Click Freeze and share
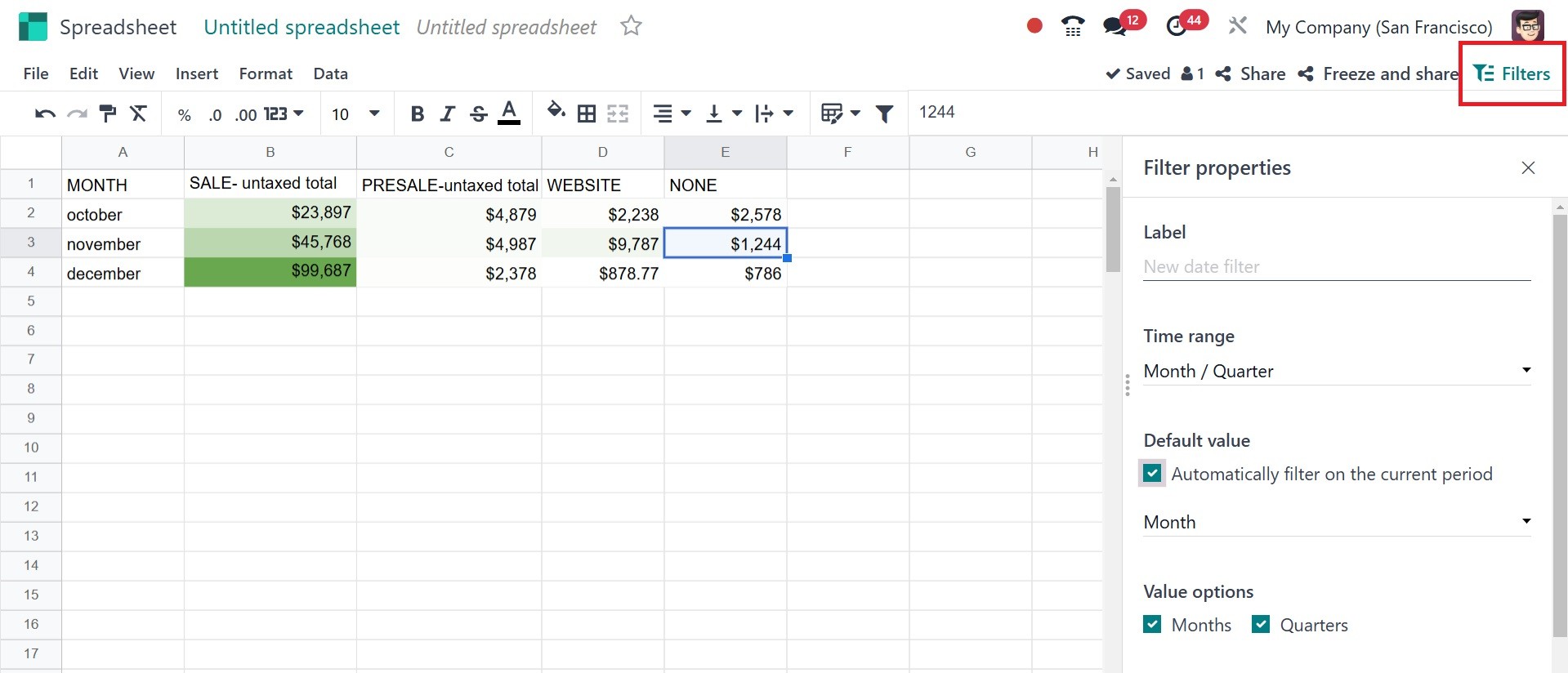The width and height of the screenshot is (1568, 673). [1378, 74]
